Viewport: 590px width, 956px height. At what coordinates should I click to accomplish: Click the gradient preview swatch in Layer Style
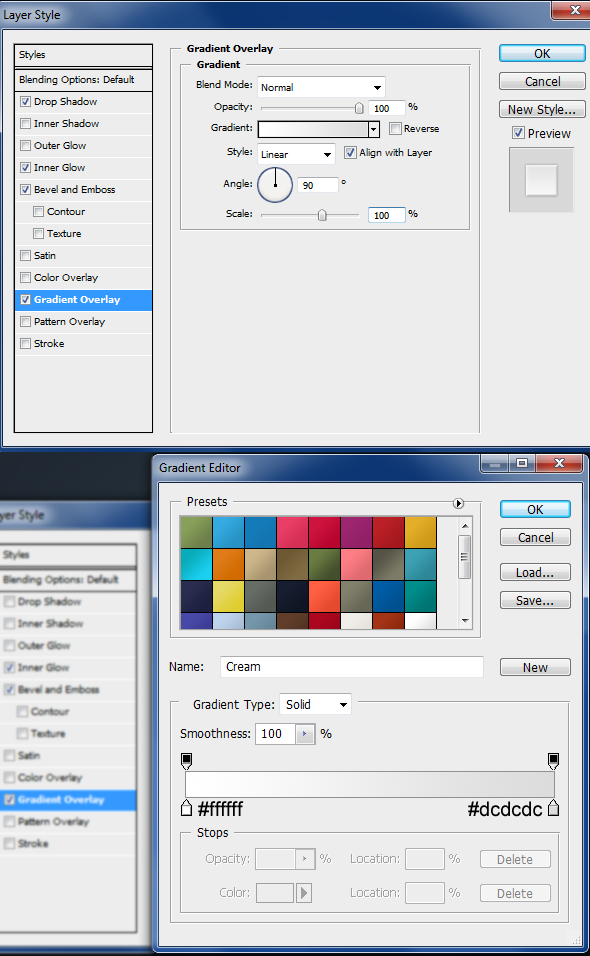coord(313,129)
